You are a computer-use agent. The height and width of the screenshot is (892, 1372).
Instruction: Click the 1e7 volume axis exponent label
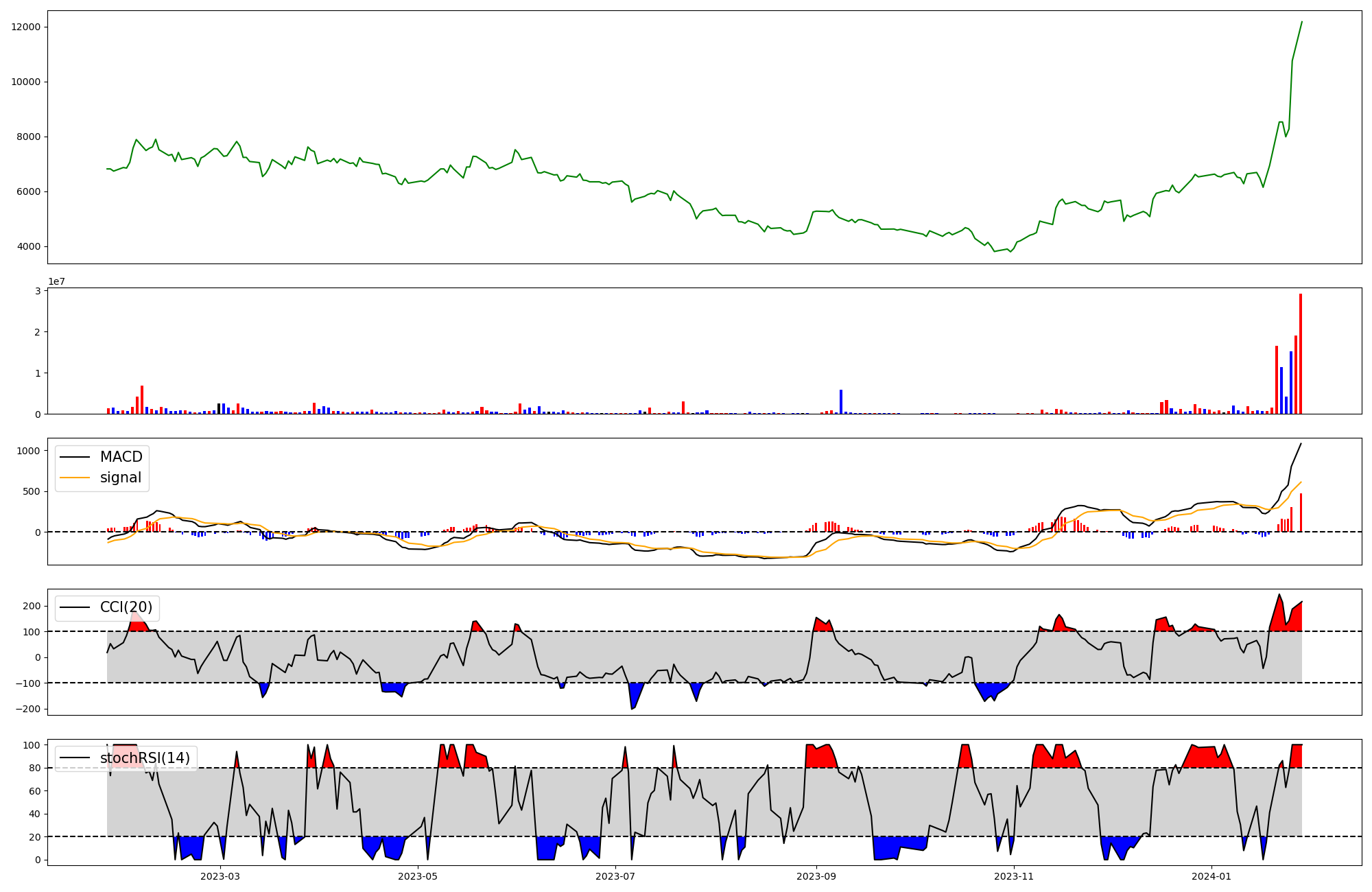56,281
